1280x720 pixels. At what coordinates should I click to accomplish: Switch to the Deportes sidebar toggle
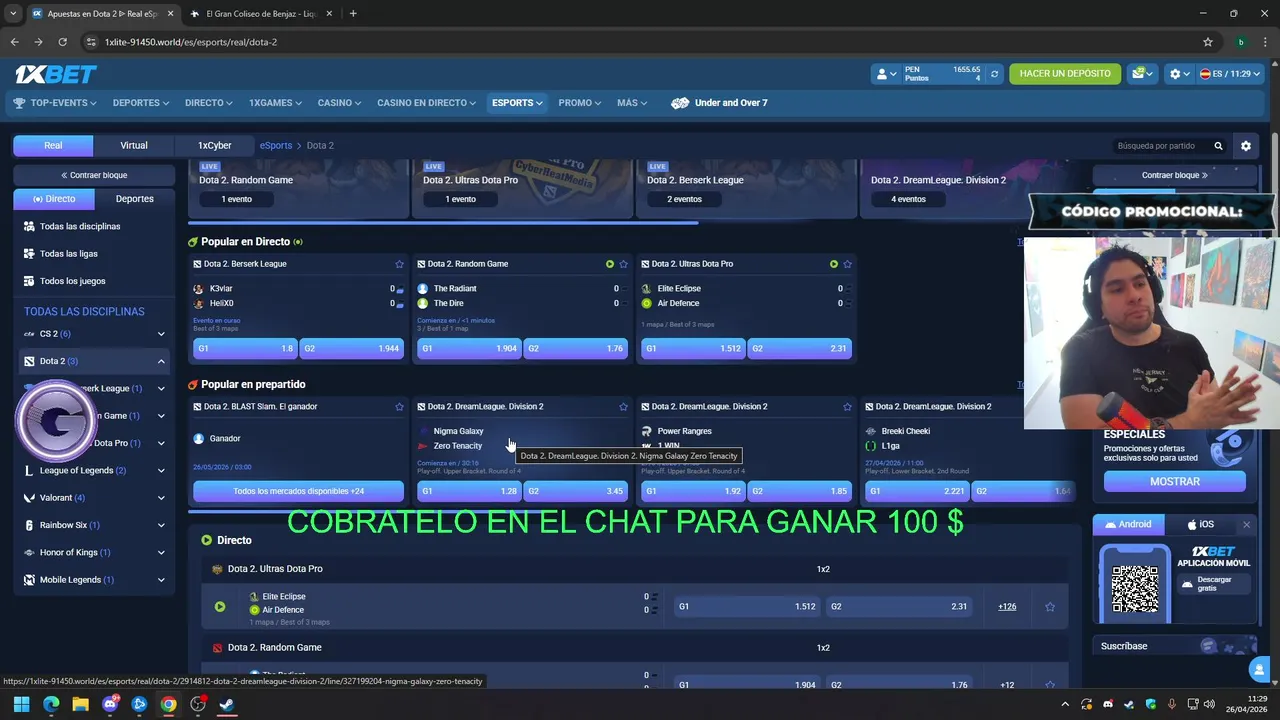pos(135,199)
